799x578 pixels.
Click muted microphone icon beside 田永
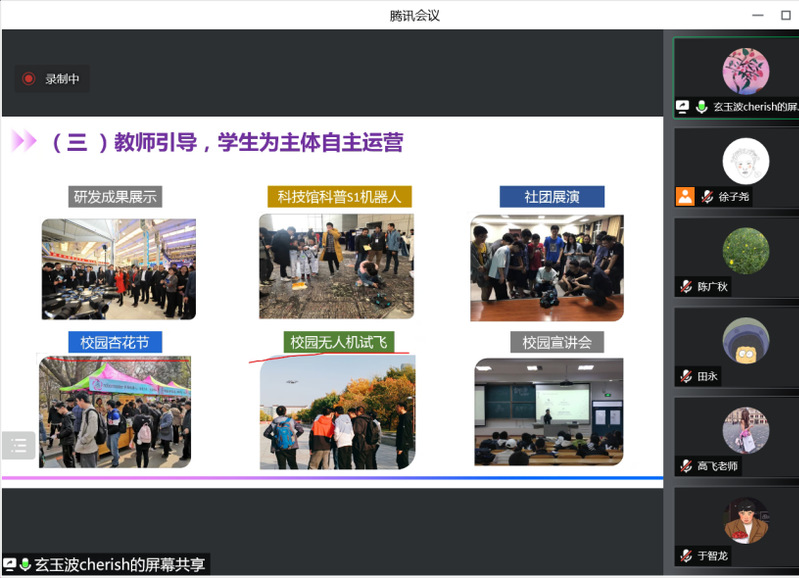click(x=685, y=376)
